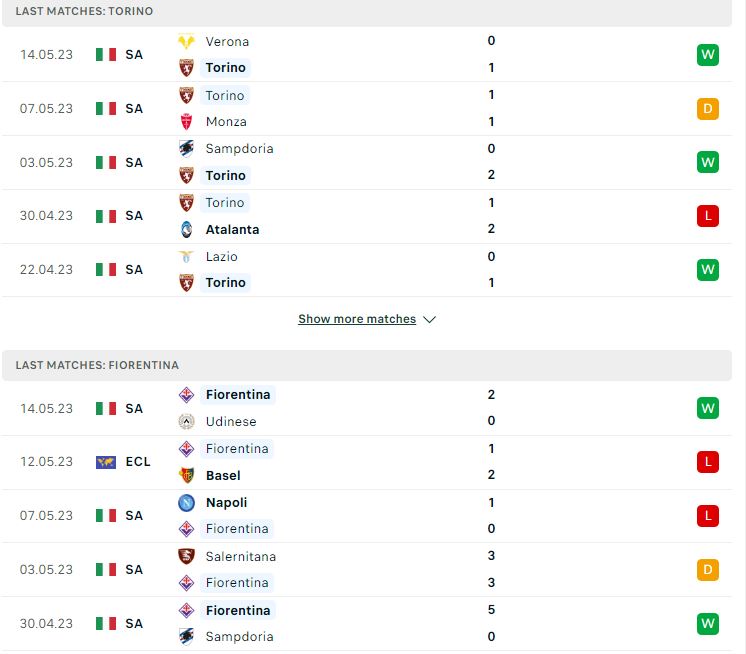Viewport: 746px width, 654px height.
Task: Click the Monza club crest icon
Action: (x=186, y=122)
